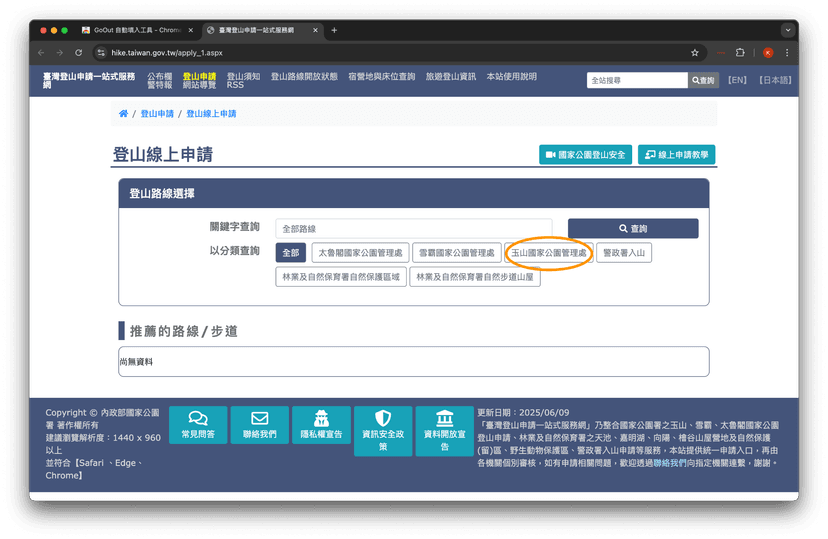Filter by 玉山國家公園管理處
Image resolution: width=828 pixels, height=539 pixels.
549,253
